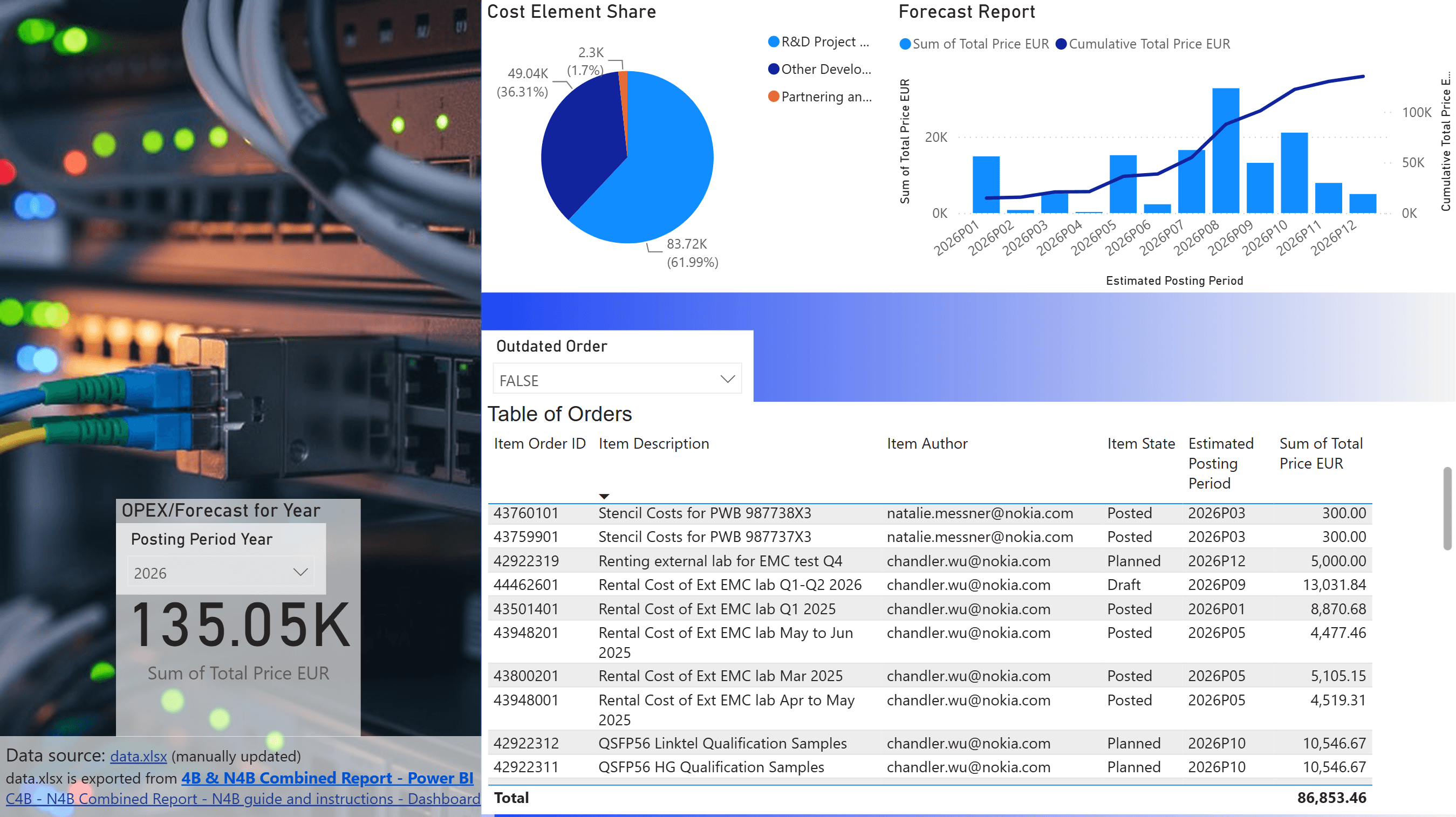Click the Other Develo... legend color dot
The image size is (1456, 817).
click(x=774, y=69)
